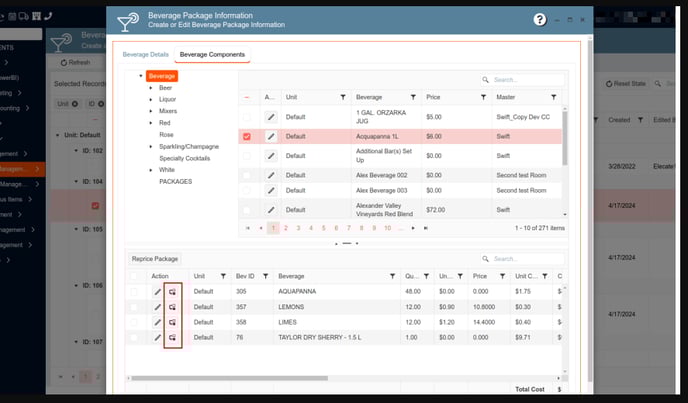Open filter icon on Master column
688x403 pixels.
[x=553, y=97]
